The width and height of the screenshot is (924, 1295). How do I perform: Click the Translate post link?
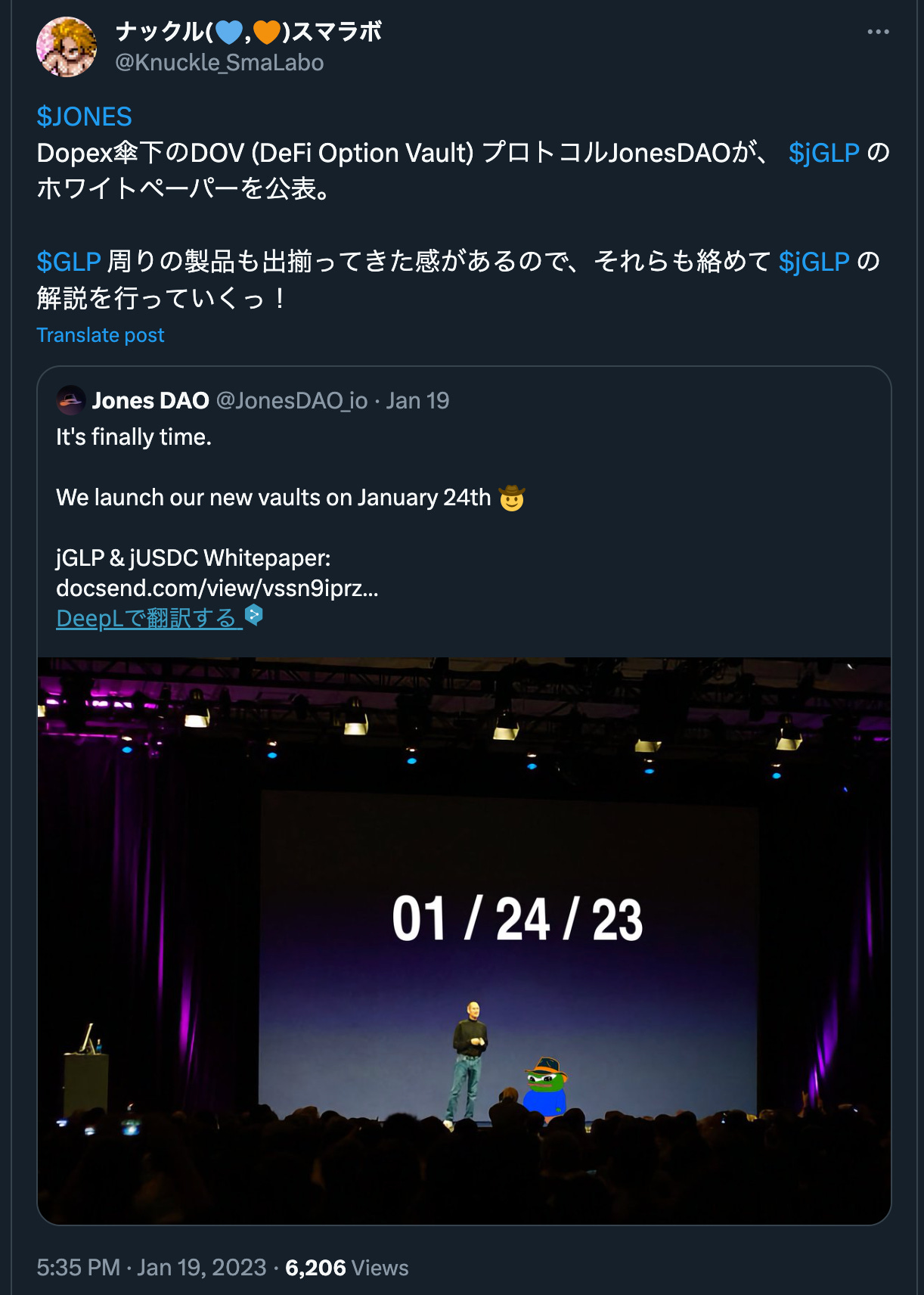click(100, 335)
